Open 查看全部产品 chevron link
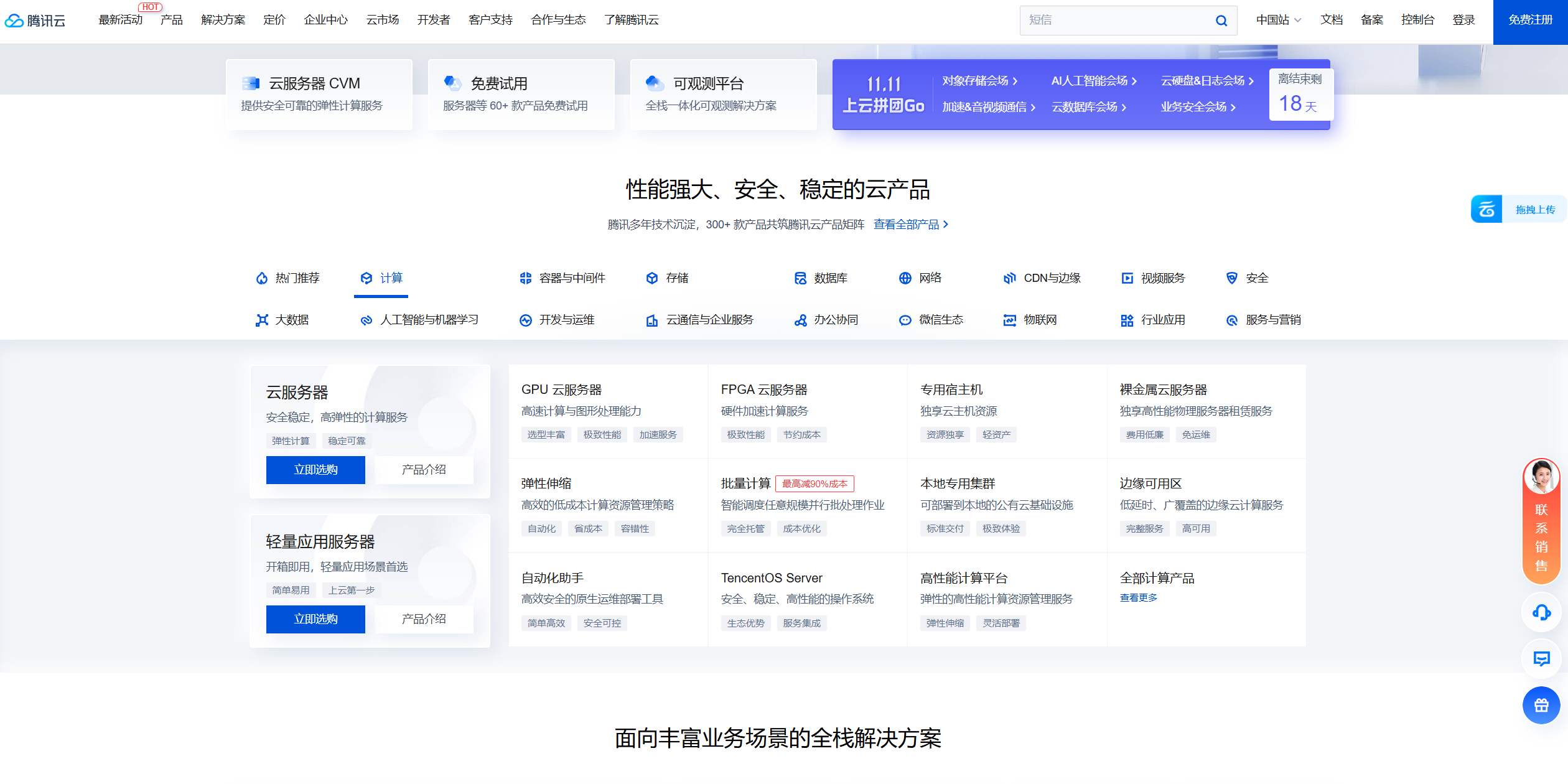The image size is (1568, 784). (x=911, y=225)
